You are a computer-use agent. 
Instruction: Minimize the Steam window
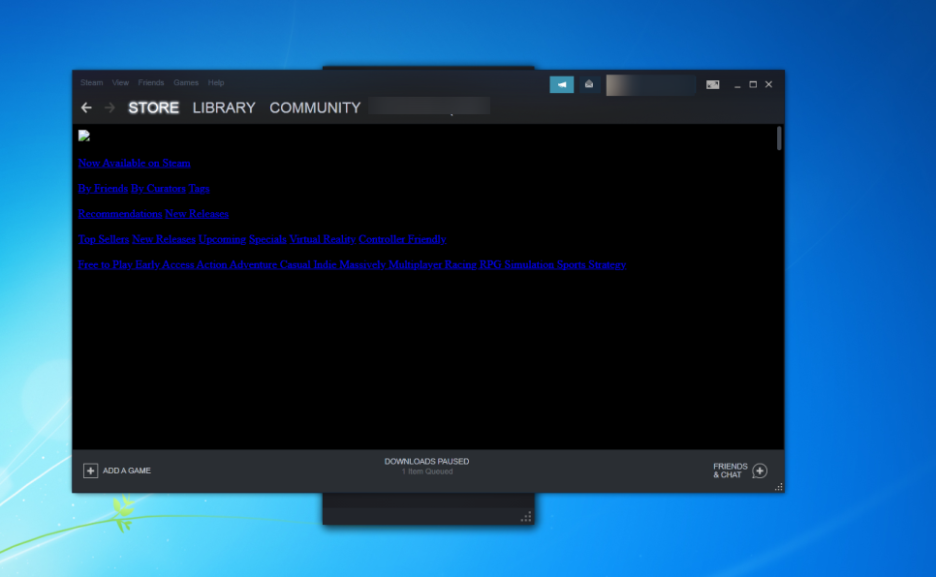tap(738, 85)
